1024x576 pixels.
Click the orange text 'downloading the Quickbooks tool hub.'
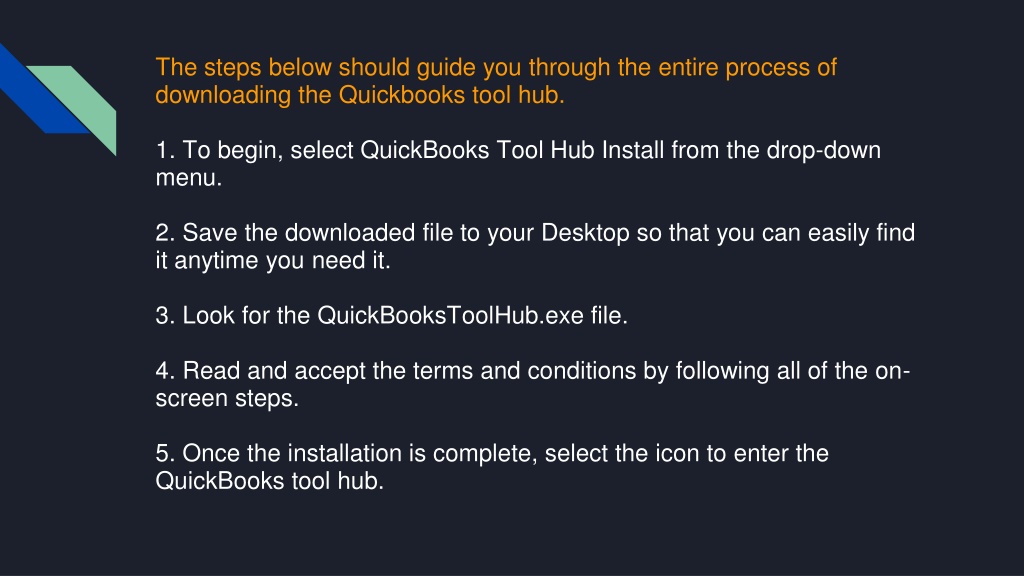[360, 95]
